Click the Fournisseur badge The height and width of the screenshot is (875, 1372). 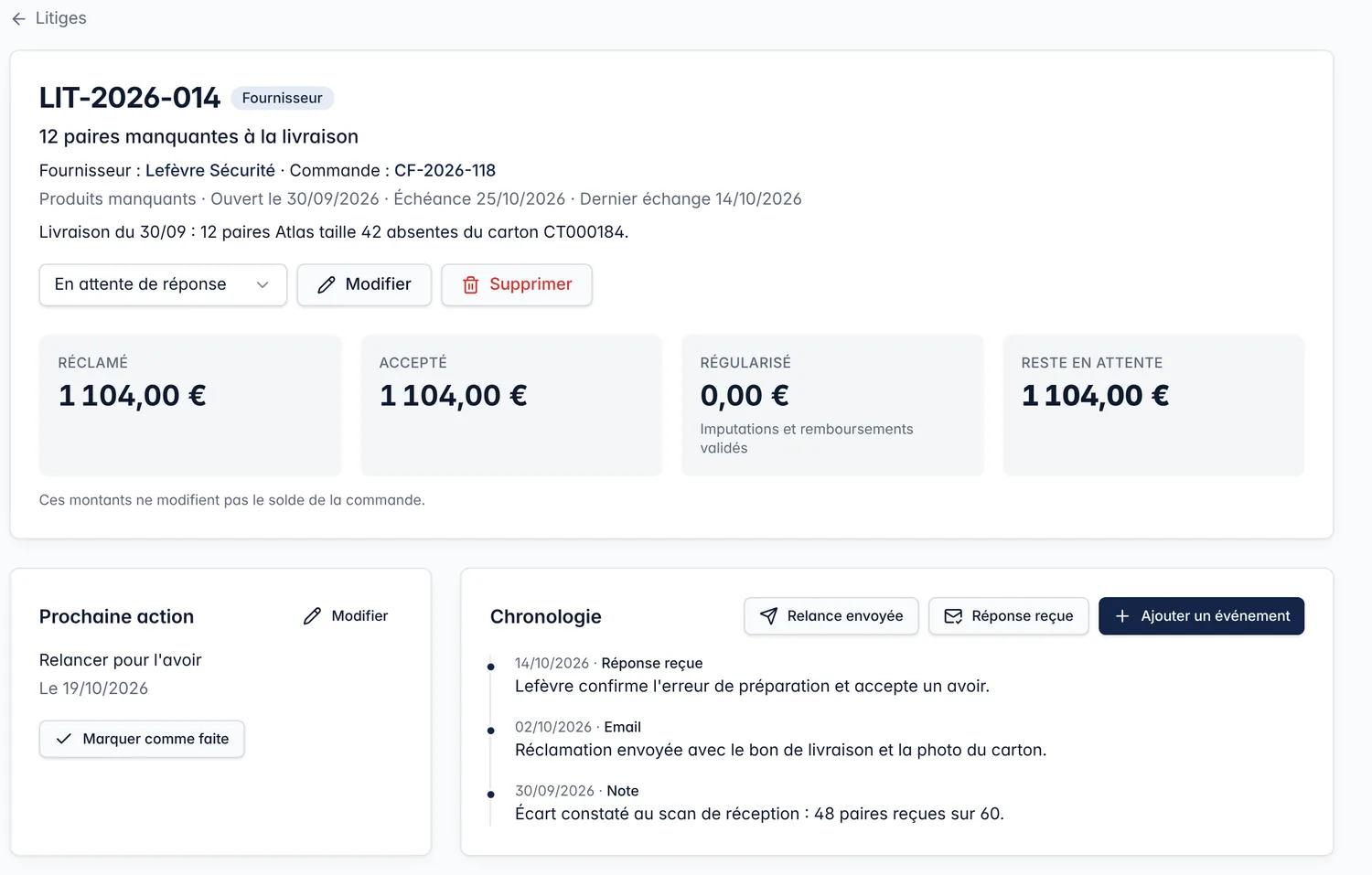click(282, 98)
